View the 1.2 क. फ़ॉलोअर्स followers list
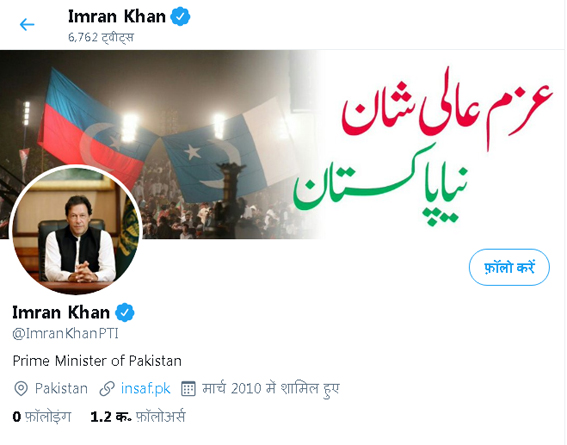567x445 pixels. (x=137, y=417)
